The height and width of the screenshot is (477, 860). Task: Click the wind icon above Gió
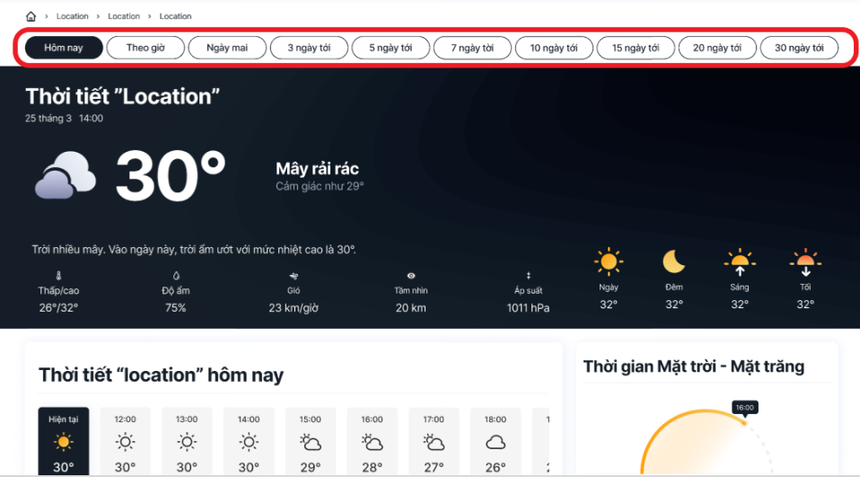click(x=293, y=276)
